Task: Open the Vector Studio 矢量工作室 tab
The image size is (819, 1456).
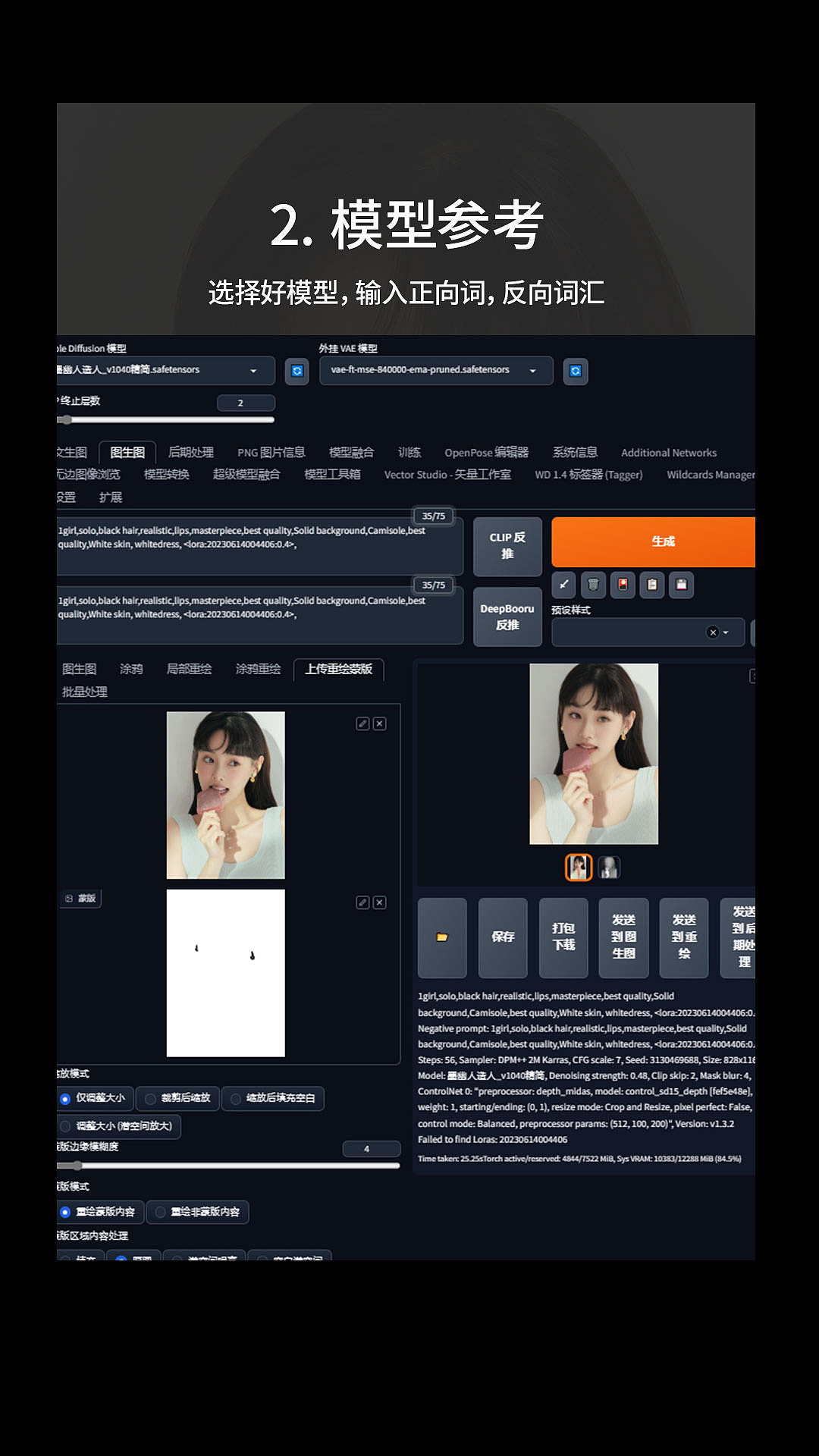Action: point(447,474)
